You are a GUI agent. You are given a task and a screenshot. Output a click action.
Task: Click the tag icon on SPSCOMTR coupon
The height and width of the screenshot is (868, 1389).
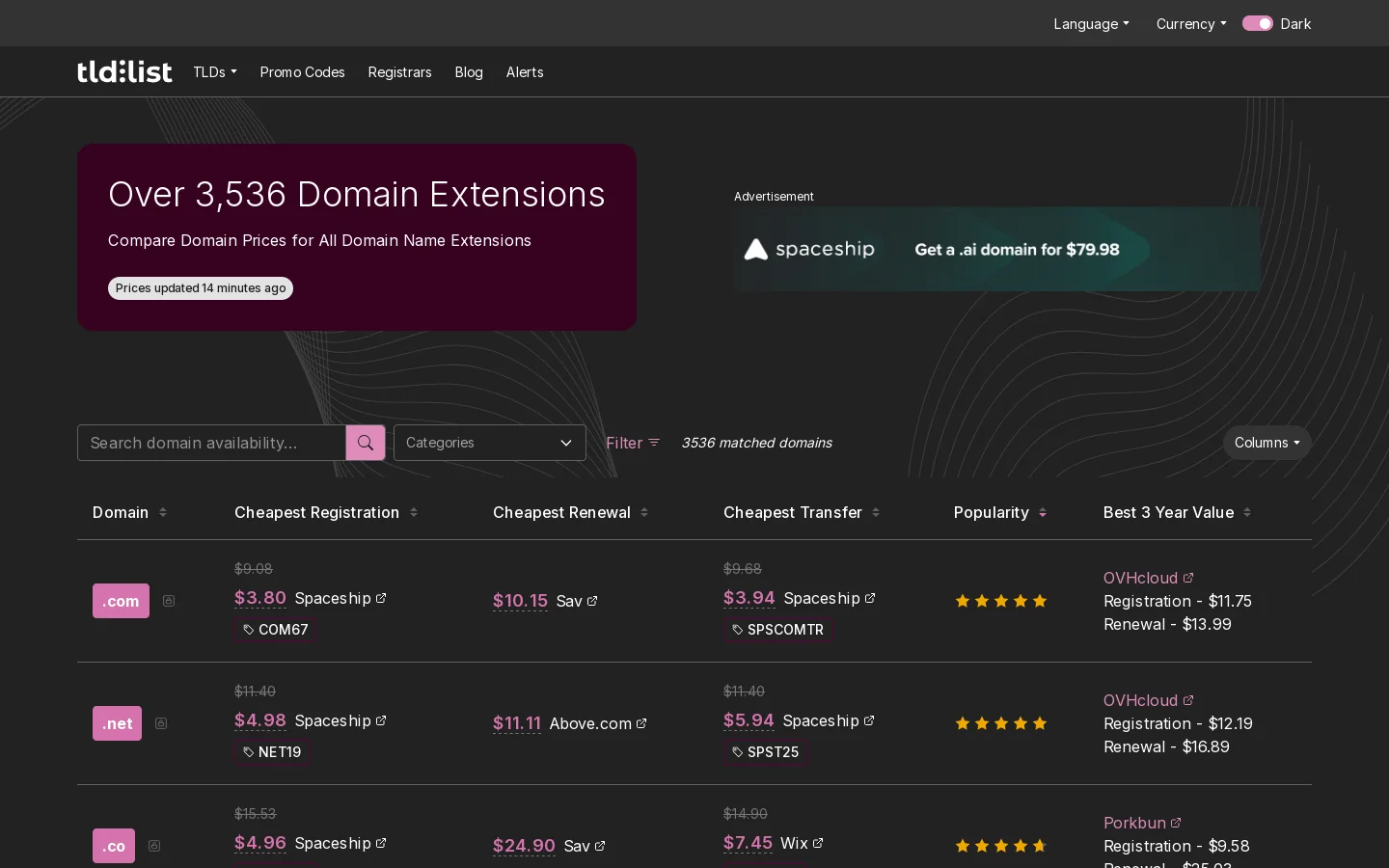pos(738,630)
